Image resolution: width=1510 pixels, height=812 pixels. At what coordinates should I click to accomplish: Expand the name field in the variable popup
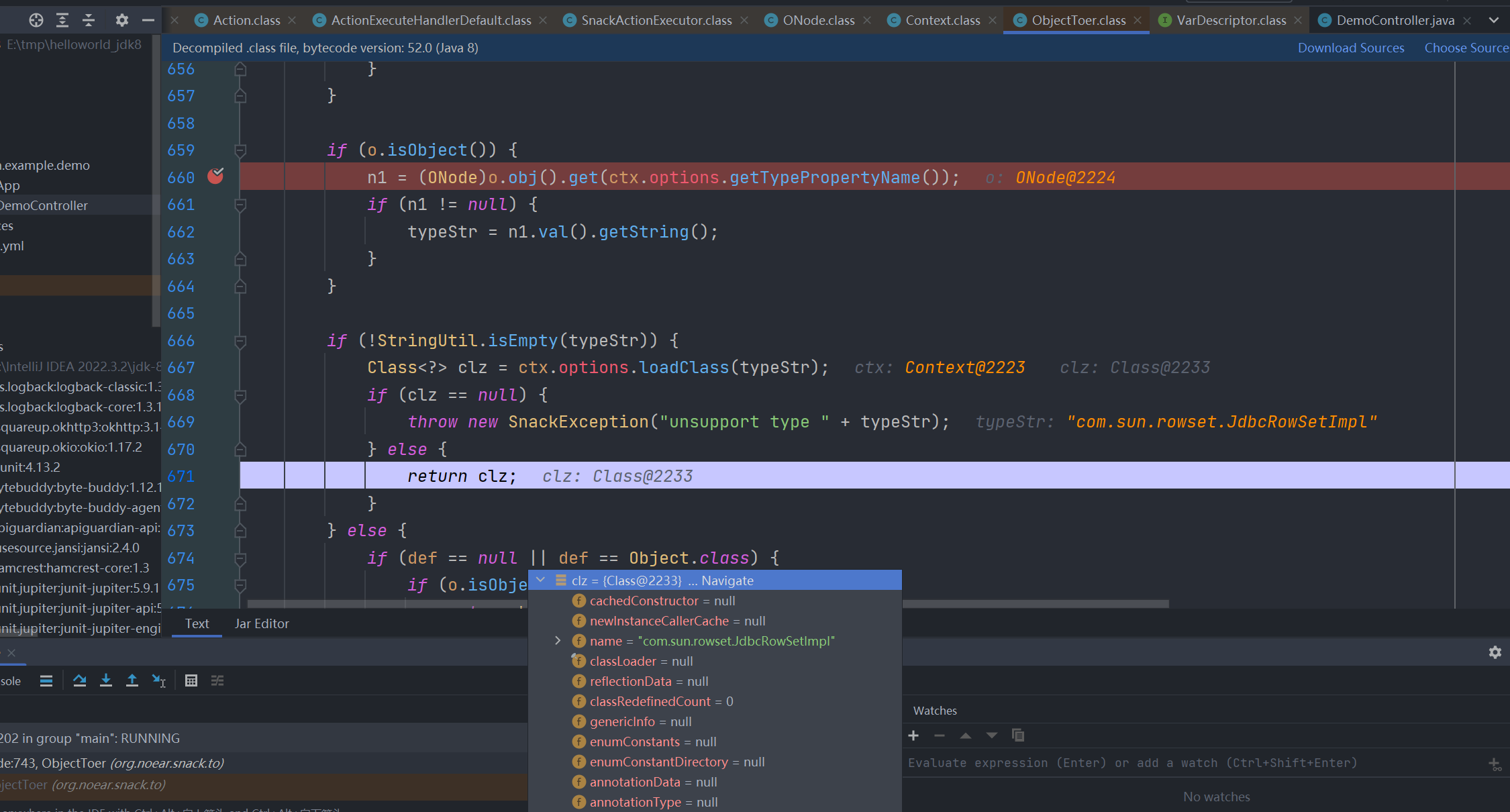[558, 641]
